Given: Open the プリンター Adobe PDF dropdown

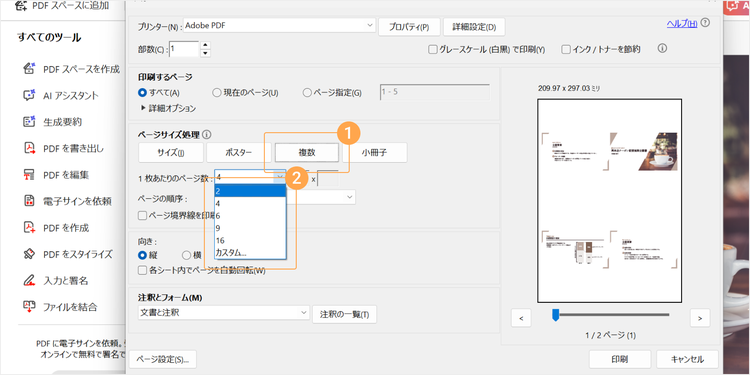Looking at the screenshot, I should (280, 26).
